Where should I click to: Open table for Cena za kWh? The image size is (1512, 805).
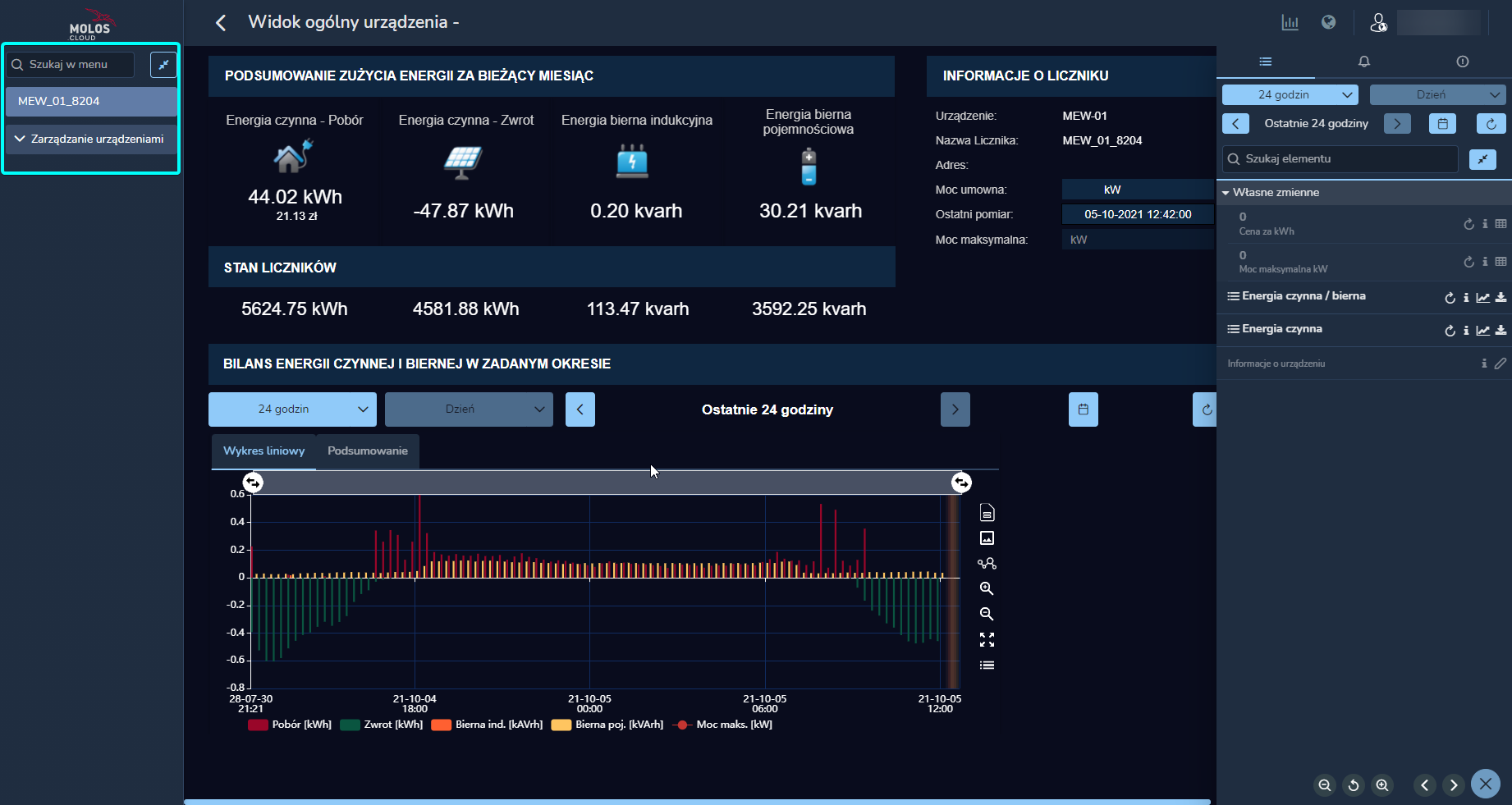coord(1501,224)
